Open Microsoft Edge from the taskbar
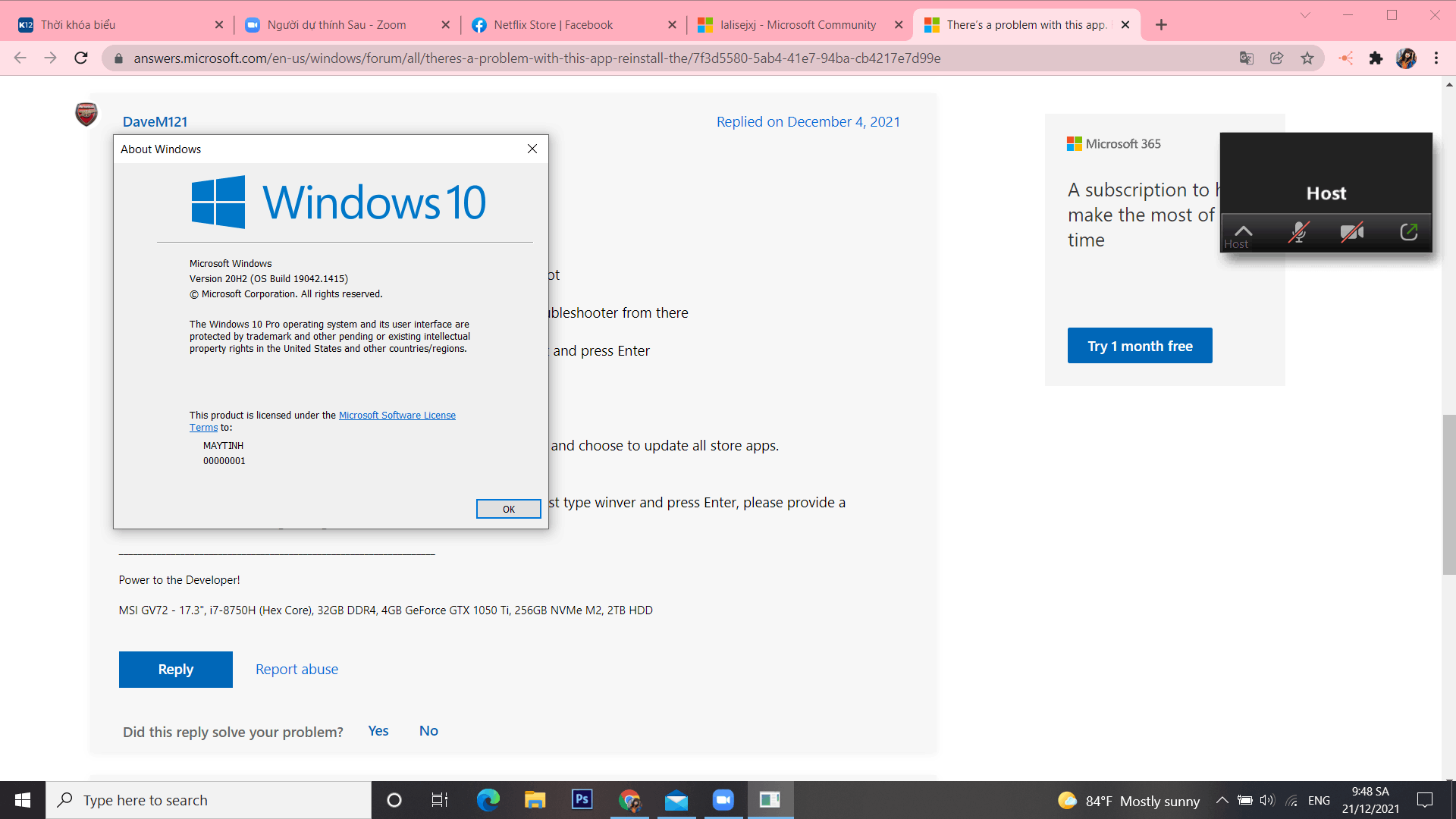The height and width of the screenshot is (819, 1456). coord(488,800)
